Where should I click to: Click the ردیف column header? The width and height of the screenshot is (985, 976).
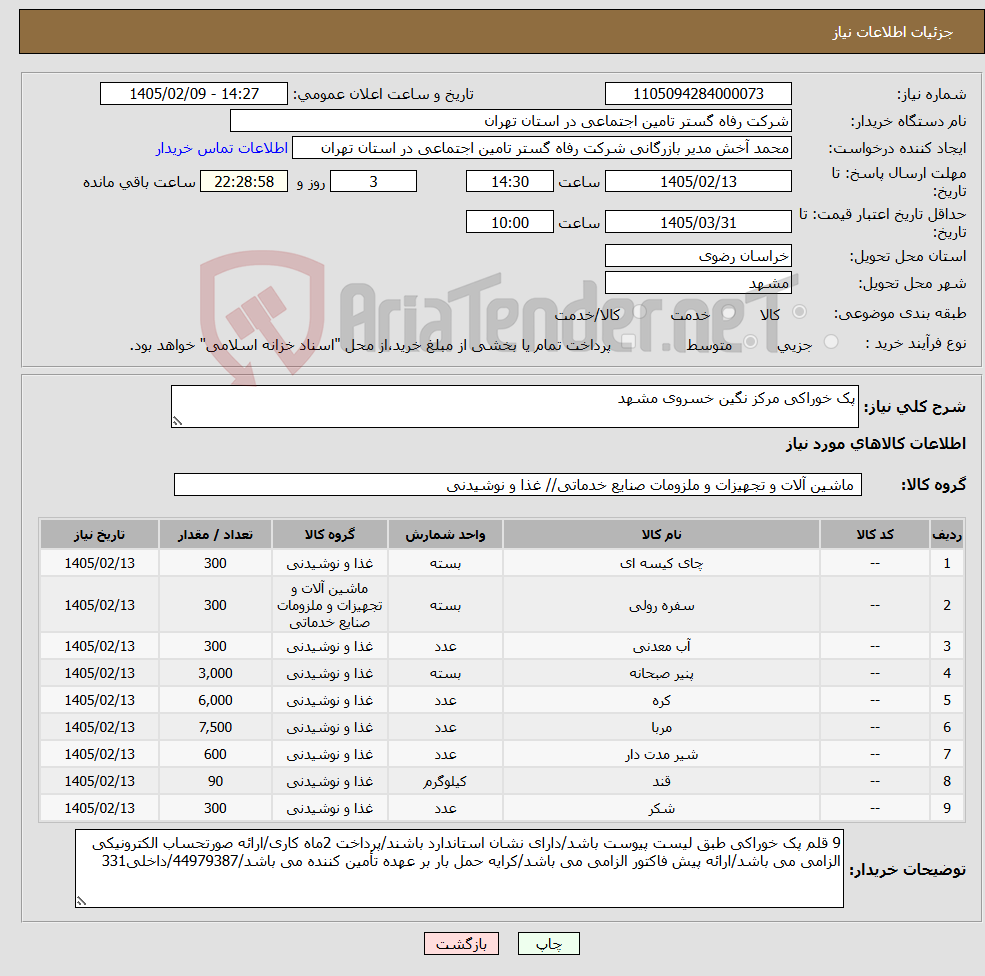[947, 534]
